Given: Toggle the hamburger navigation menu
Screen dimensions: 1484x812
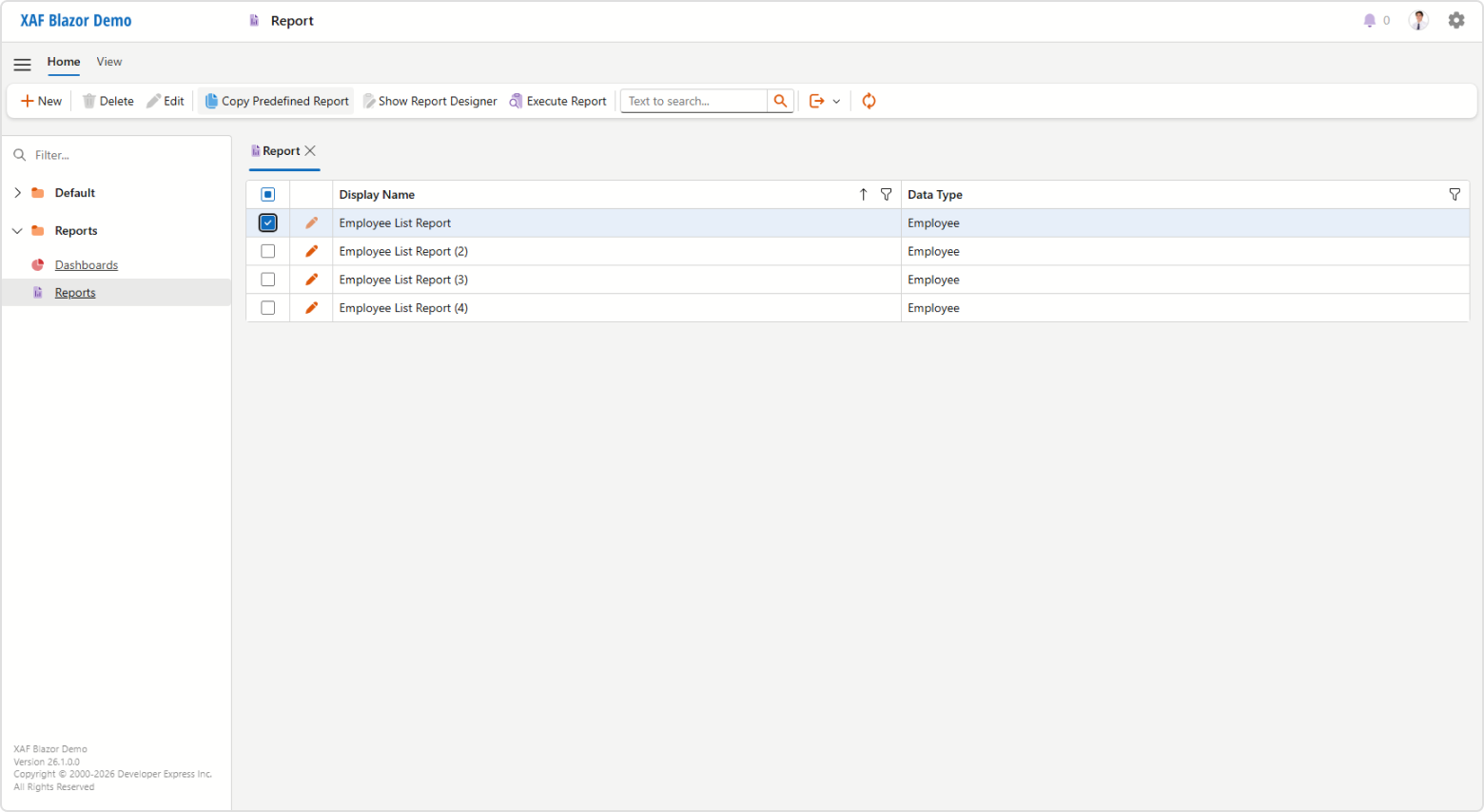Looking at the screenshot, I should coord(22,65).
